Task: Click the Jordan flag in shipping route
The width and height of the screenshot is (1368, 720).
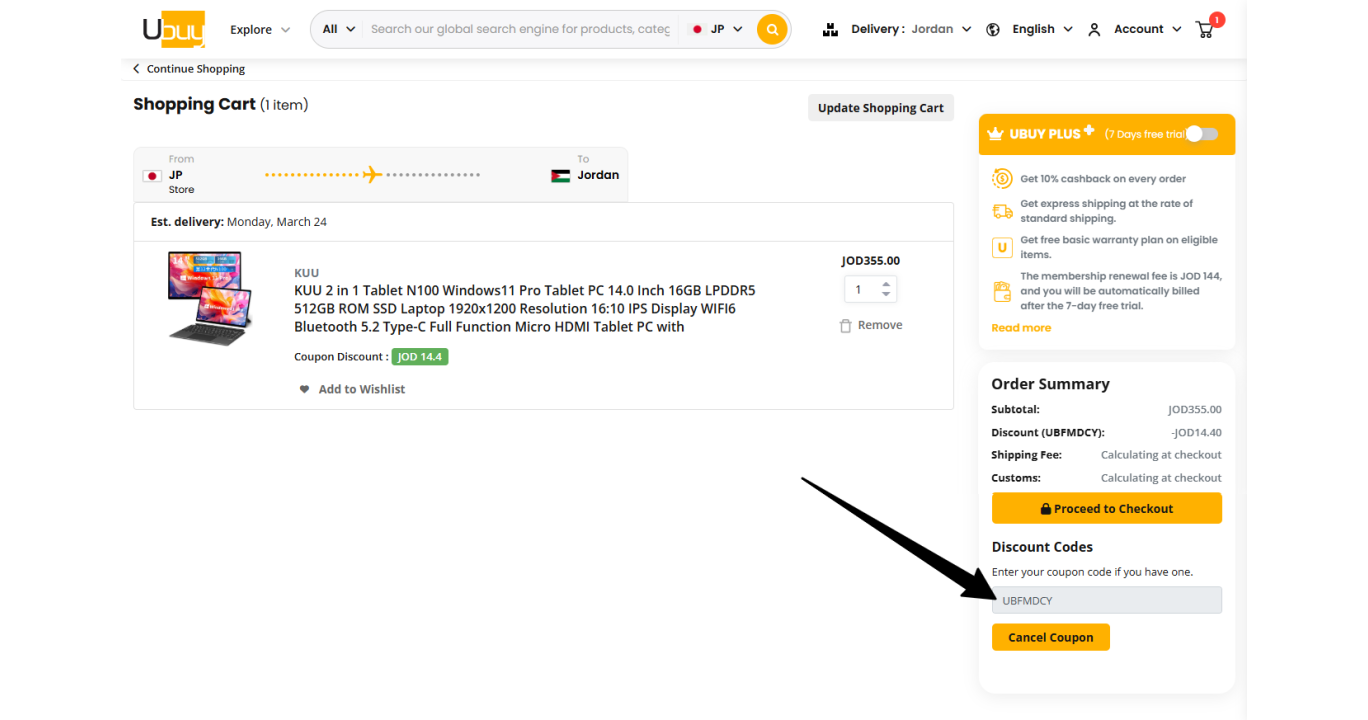Action: point(560,176)
